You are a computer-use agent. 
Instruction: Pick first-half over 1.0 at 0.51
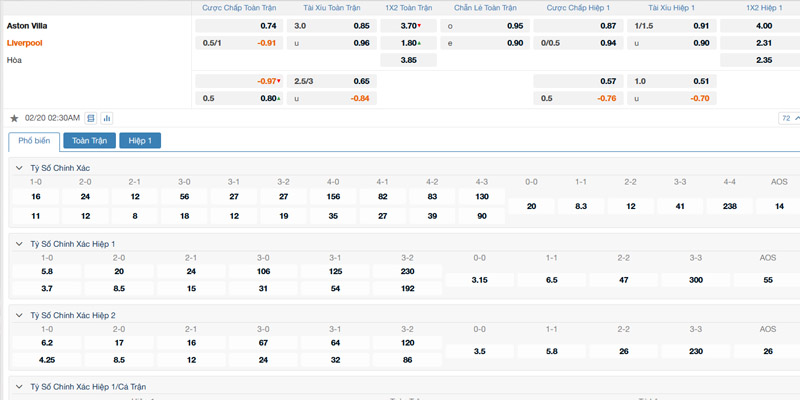(x=672, y=81)
